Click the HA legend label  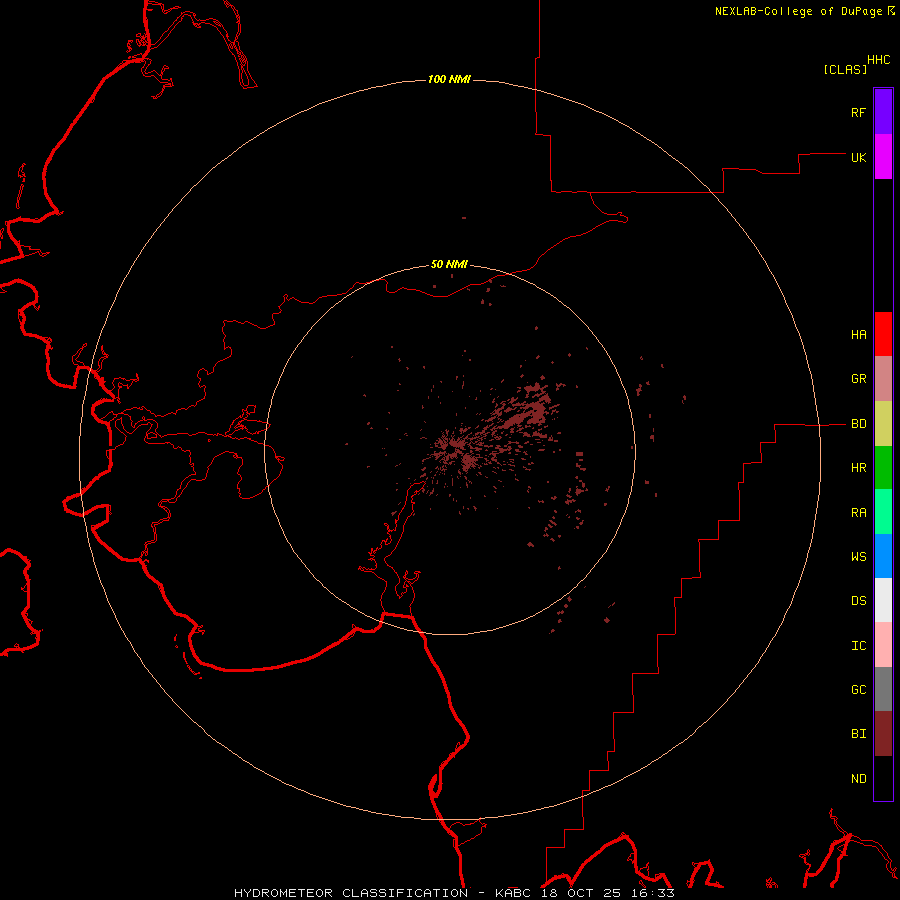point(858,334)
